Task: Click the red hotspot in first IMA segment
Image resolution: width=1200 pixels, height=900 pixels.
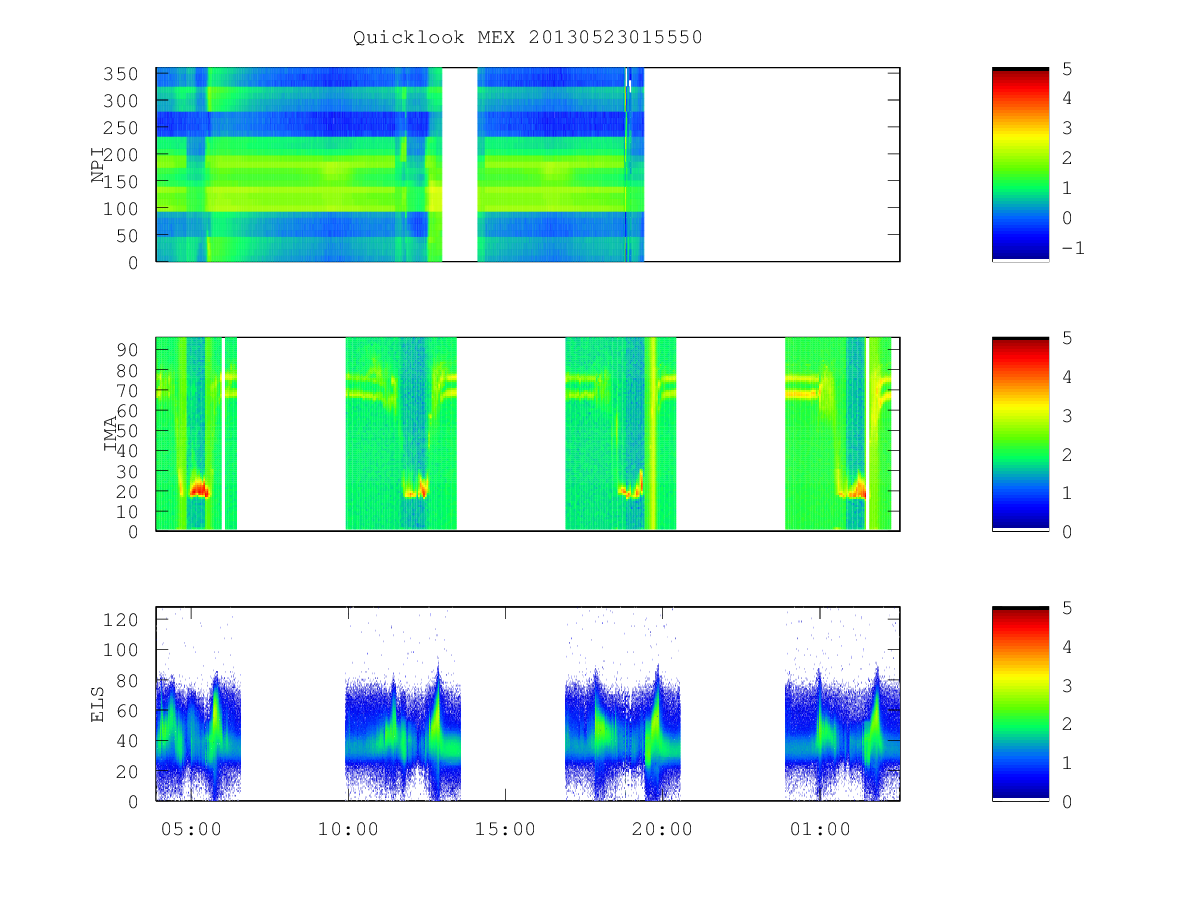Action: pyautogui.click(x=198, y=489)
